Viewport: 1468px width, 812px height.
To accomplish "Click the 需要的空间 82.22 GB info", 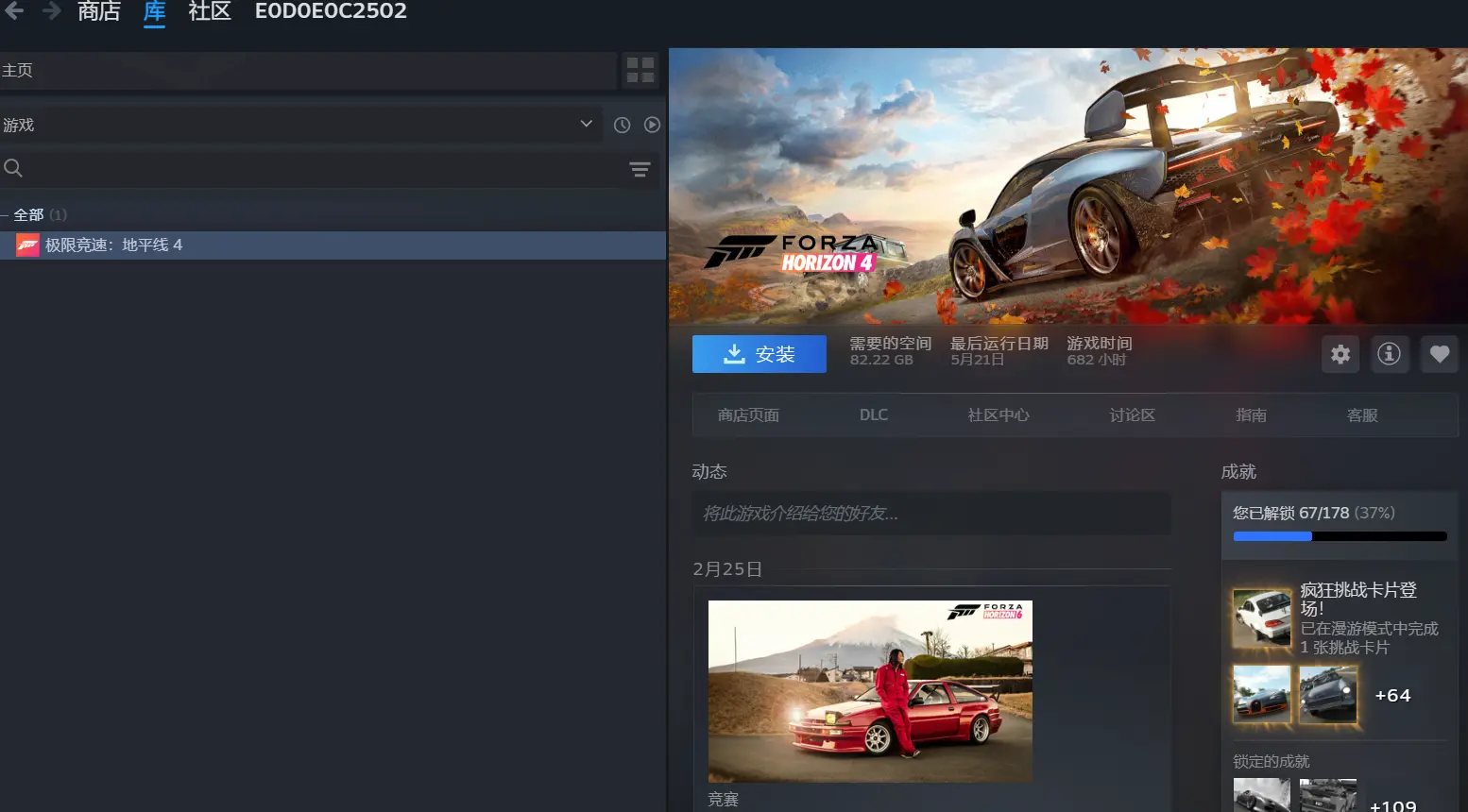I will (x=891, y=351).
